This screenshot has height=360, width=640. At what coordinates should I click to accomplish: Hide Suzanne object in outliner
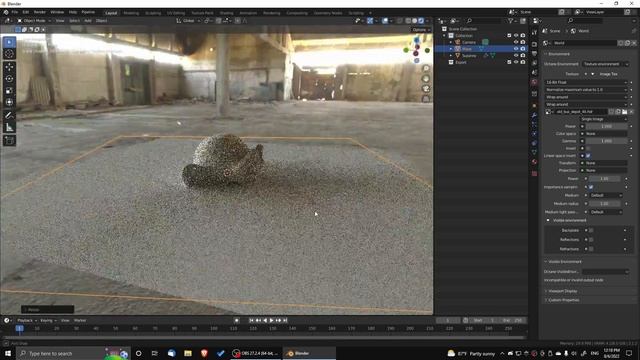click(516, 56)
